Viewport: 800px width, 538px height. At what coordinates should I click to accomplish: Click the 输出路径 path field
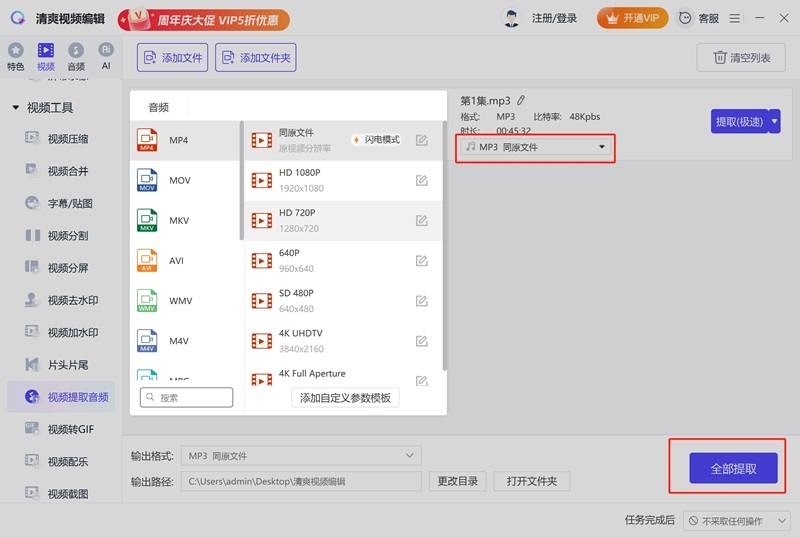click(301, 481)
